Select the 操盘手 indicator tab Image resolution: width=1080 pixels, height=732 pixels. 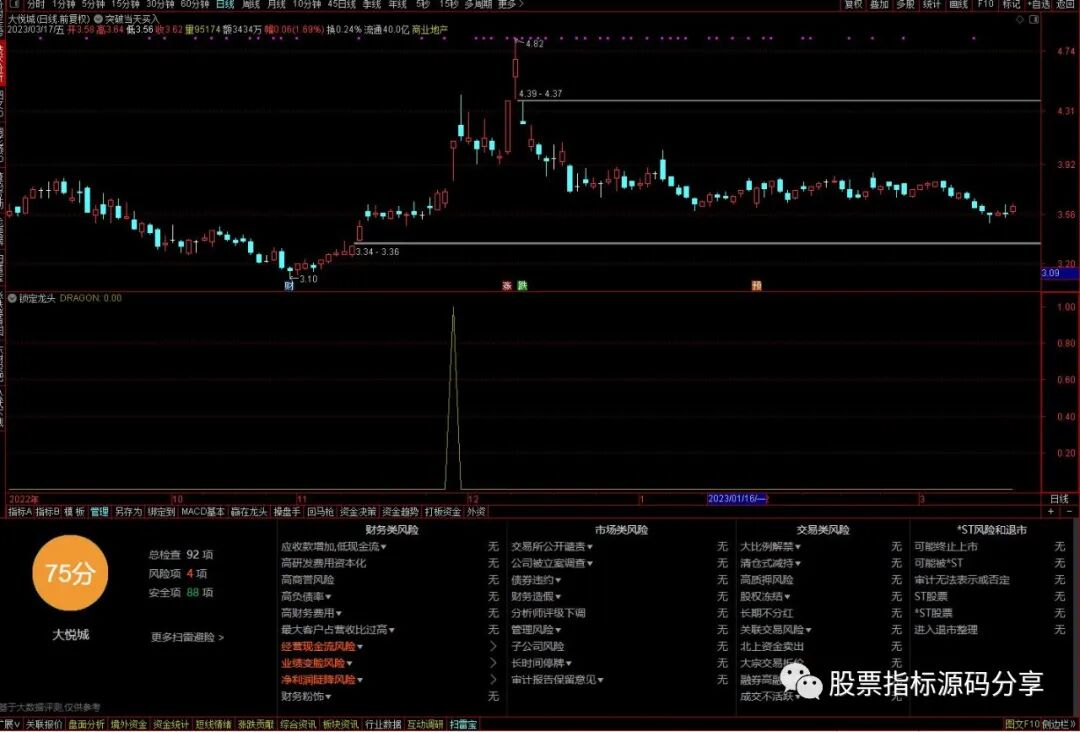[x=287, y=512]
